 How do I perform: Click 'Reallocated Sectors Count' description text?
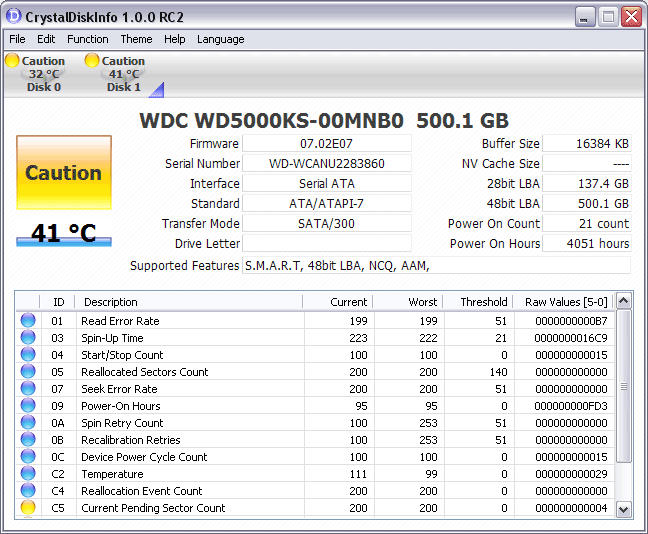point(145,372)
